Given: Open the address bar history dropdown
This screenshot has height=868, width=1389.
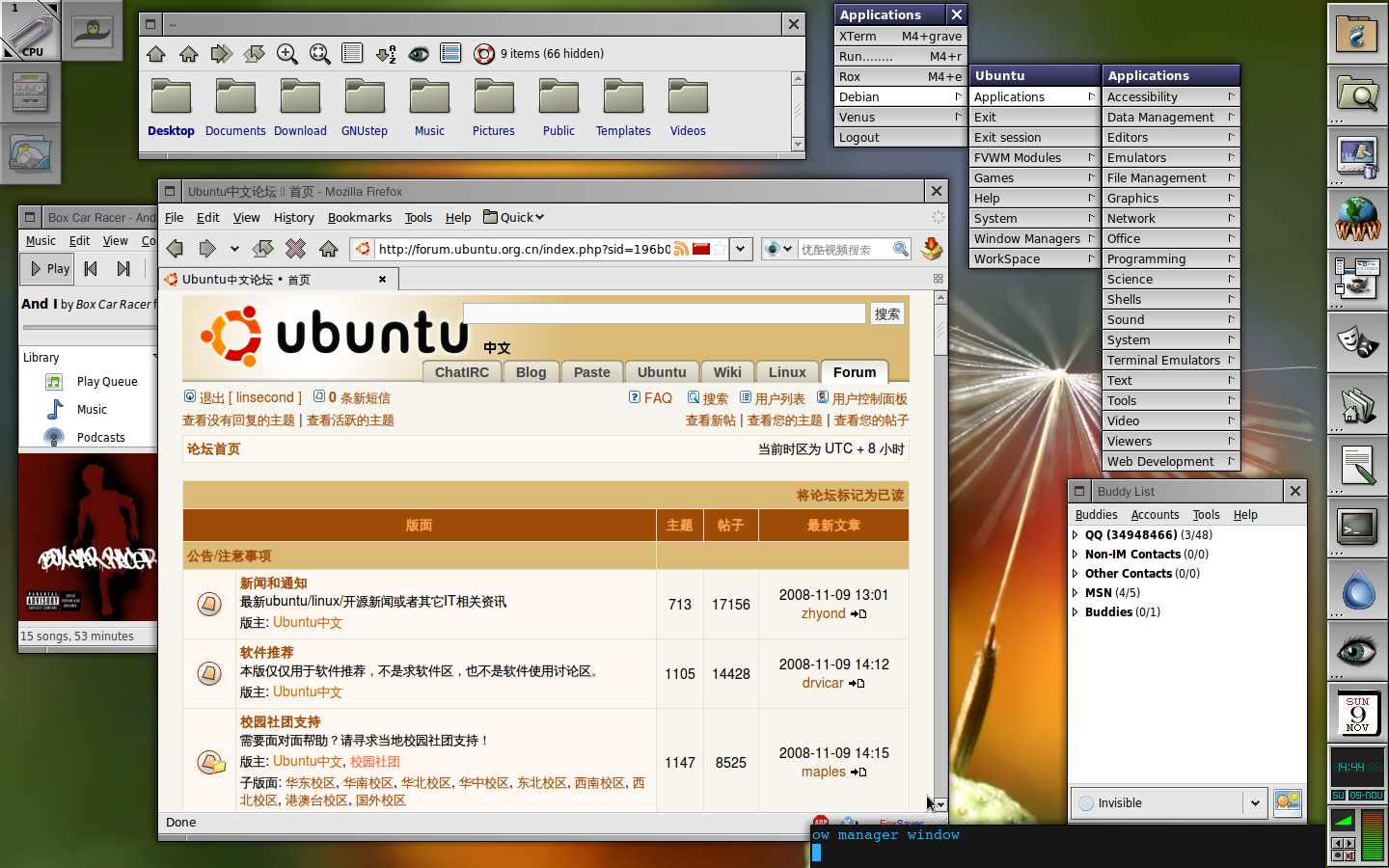Looking at the screenshot, I should click(x=741, y=249).
